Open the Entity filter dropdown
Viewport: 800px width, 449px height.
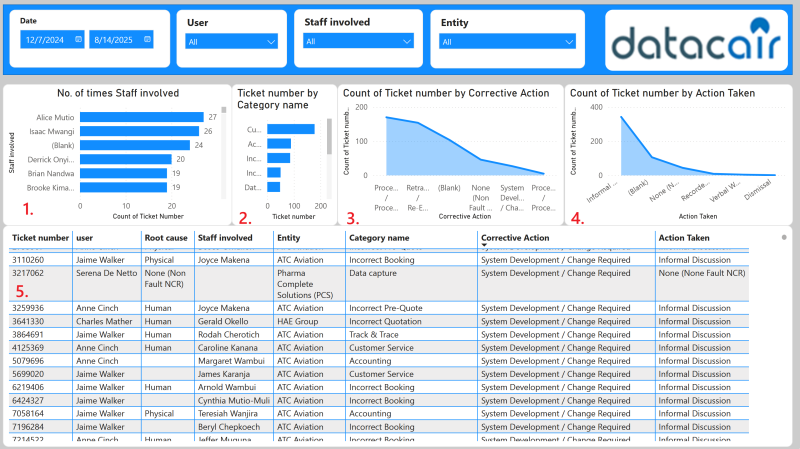[508, 41]
